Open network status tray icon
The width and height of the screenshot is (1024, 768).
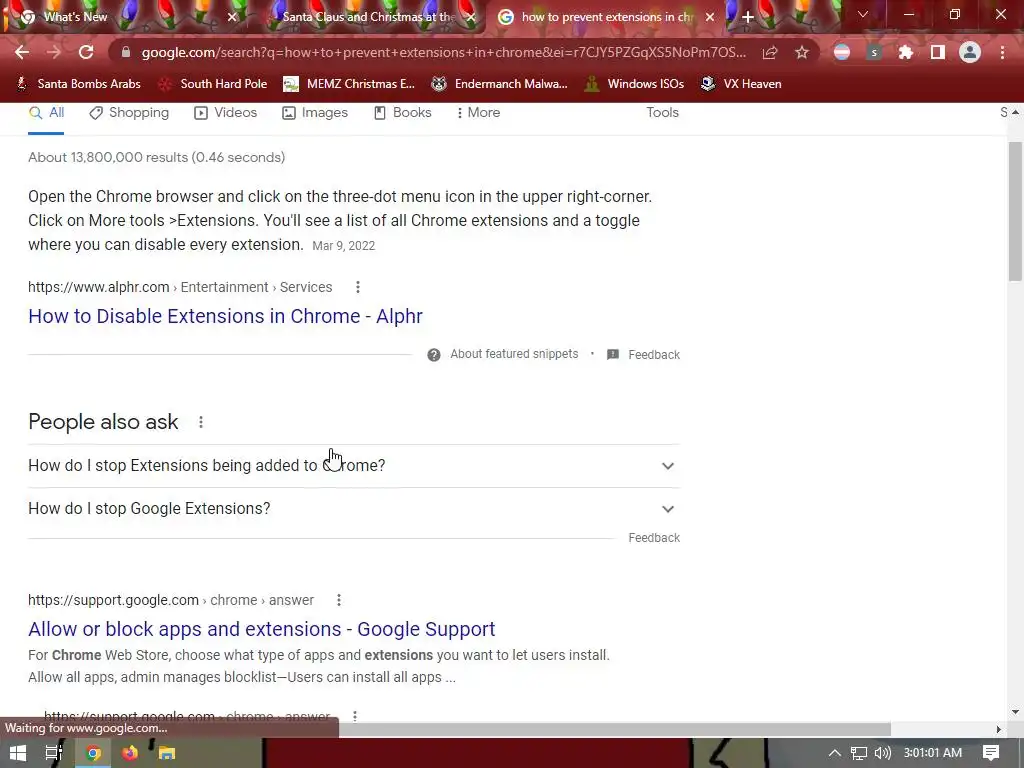[x=859, y=753]
